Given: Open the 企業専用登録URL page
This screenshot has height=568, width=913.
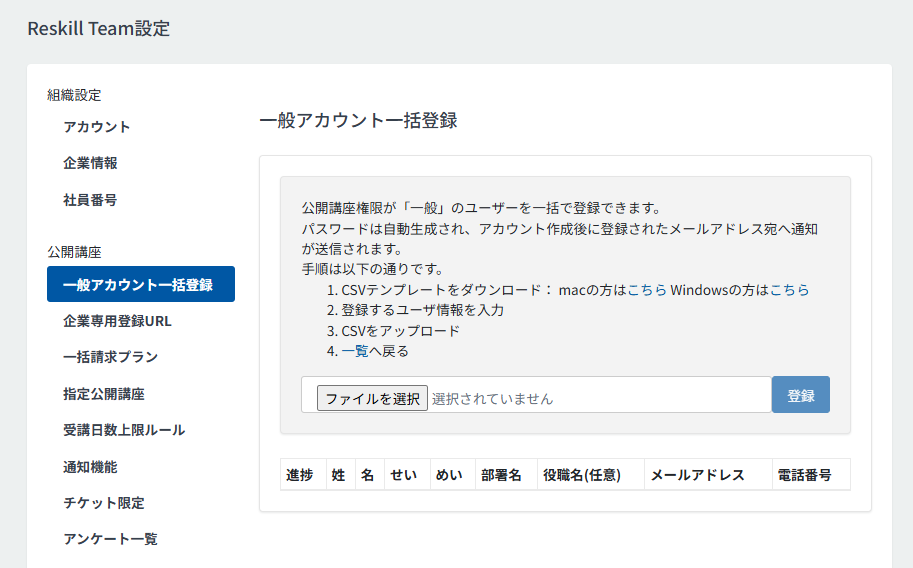Looking at the screenshot, I should click(x=117, y=321).
